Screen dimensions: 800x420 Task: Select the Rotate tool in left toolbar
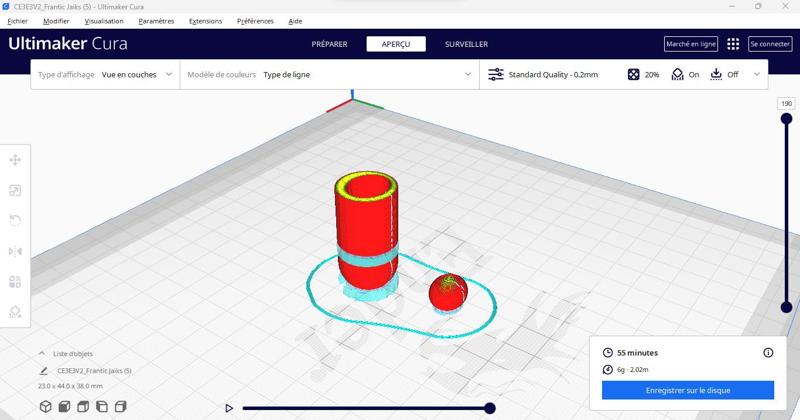click(15, 220)
